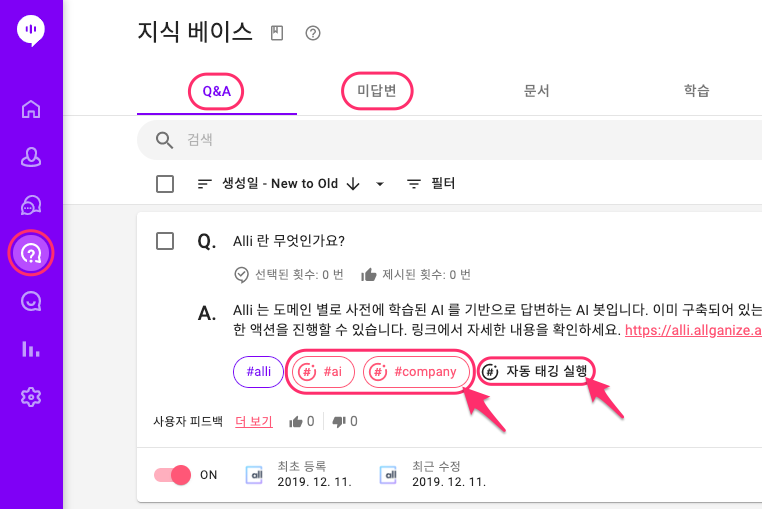762x509 pixels.
Task: Tick the select-all checkbox
Action: pos(165,184)
